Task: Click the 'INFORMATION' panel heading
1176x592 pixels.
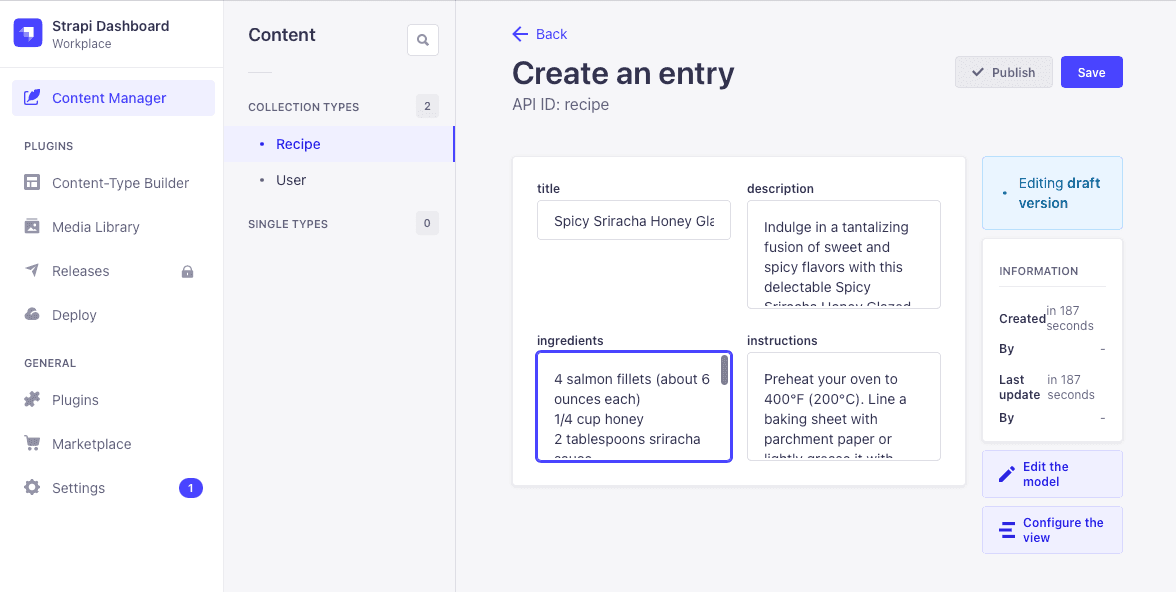Action: [x=1038, y=271]
